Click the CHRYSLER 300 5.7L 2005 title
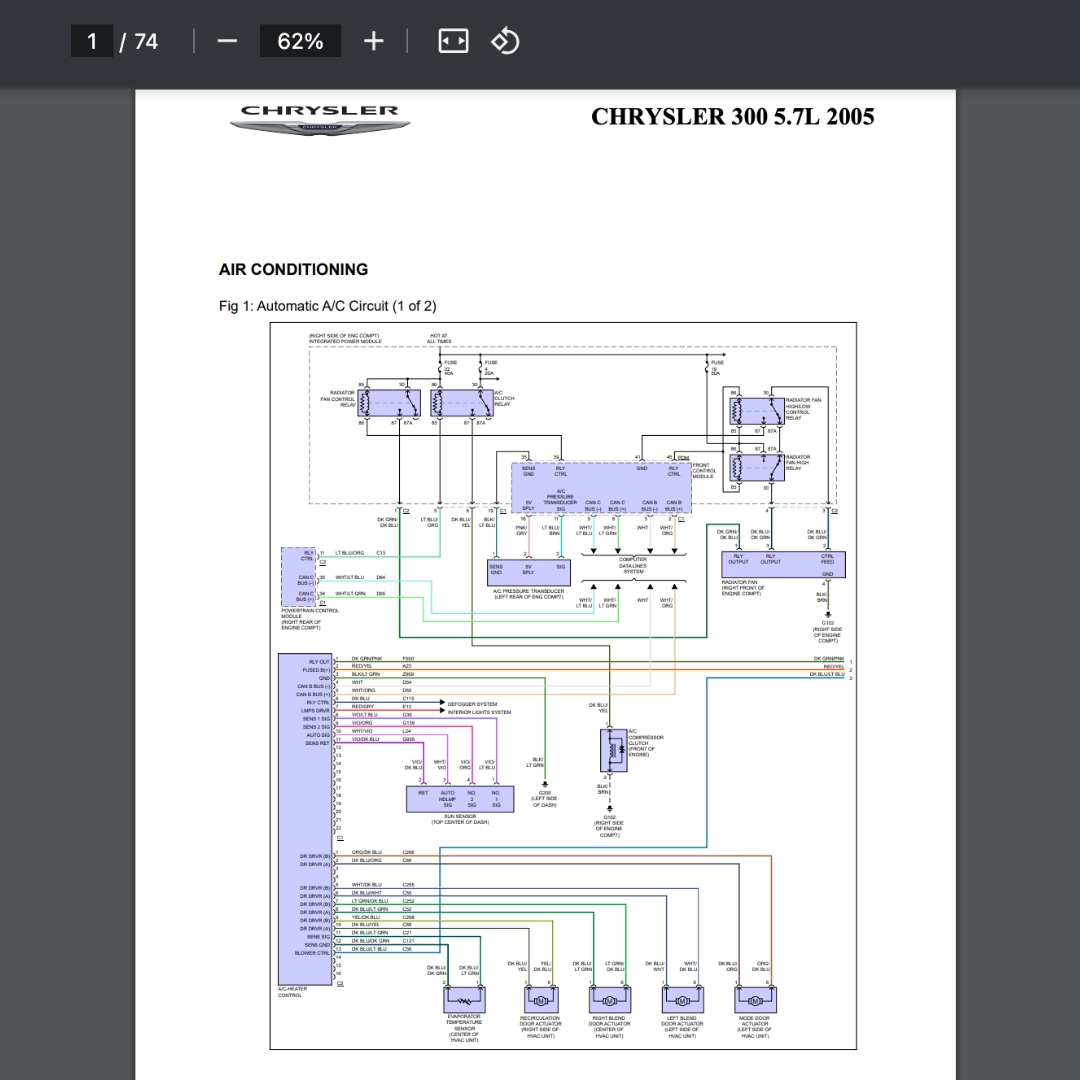 [732, 117]
